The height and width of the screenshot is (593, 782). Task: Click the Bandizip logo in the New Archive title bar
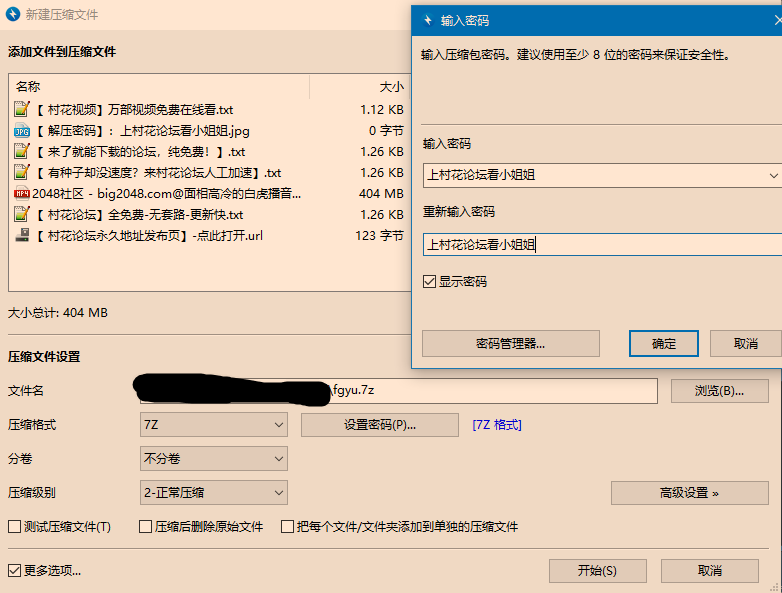point(12,14)
